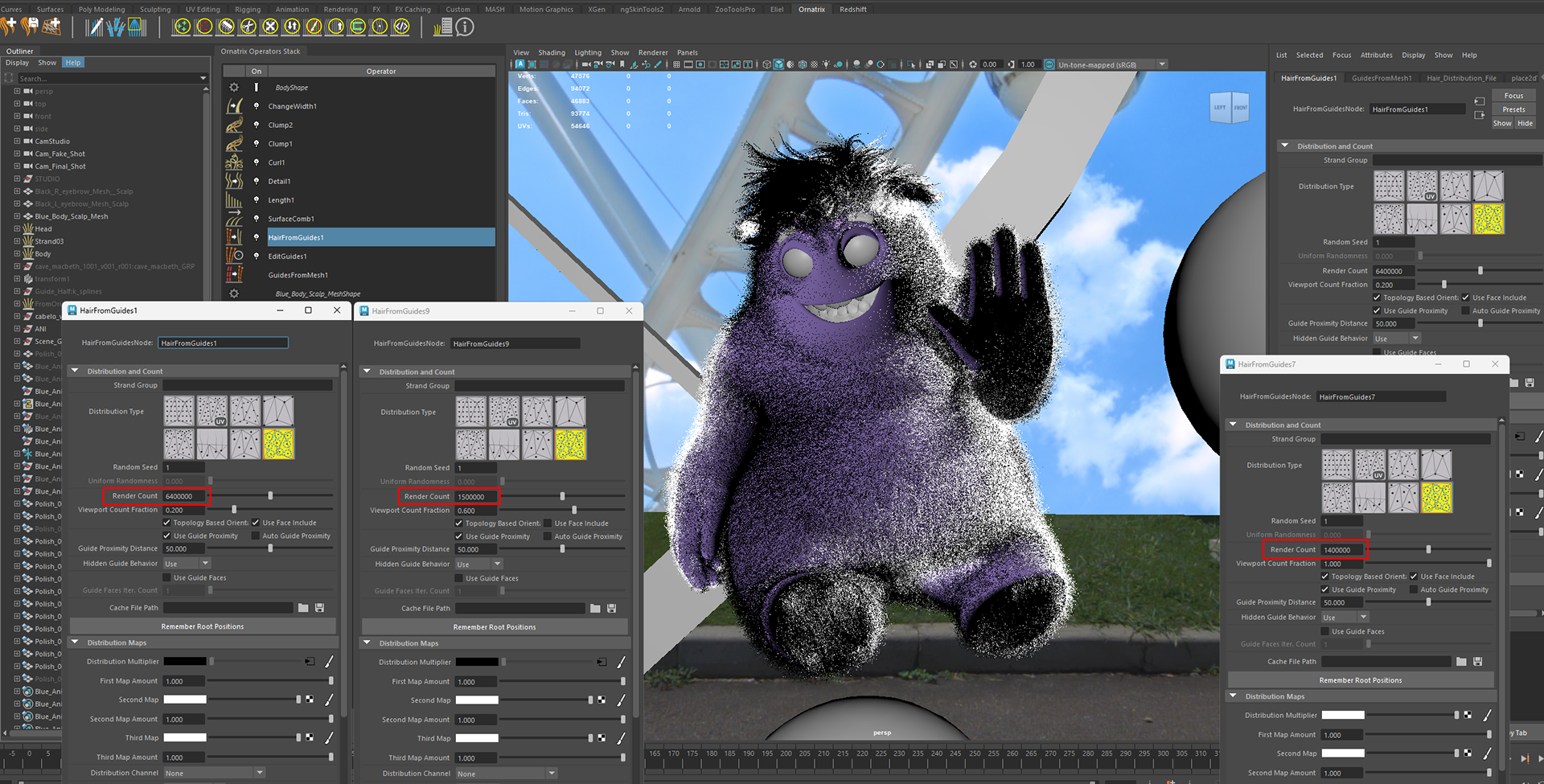The width and height of the screenshot is (1544, 784).
Task: Select yellow even distribution type in HairFromGuides9 window
Action: point(570,444)
